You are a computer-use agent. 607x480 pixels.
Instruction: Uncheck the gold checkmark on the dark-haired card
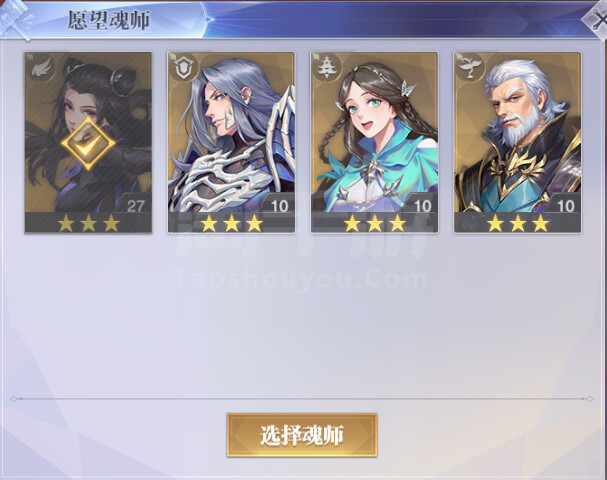88,144
